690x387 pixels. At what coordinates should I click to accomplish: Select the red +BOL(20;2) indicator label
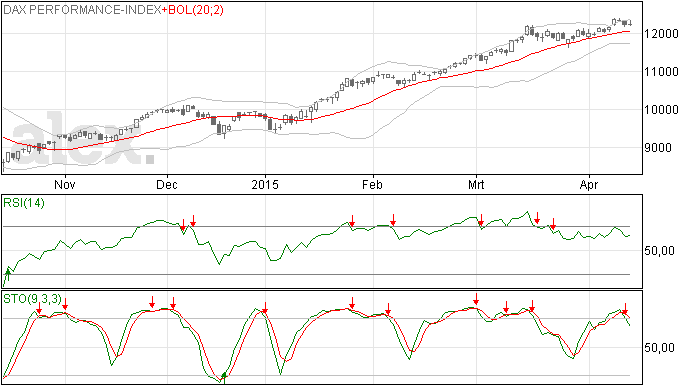click(193, 10)
